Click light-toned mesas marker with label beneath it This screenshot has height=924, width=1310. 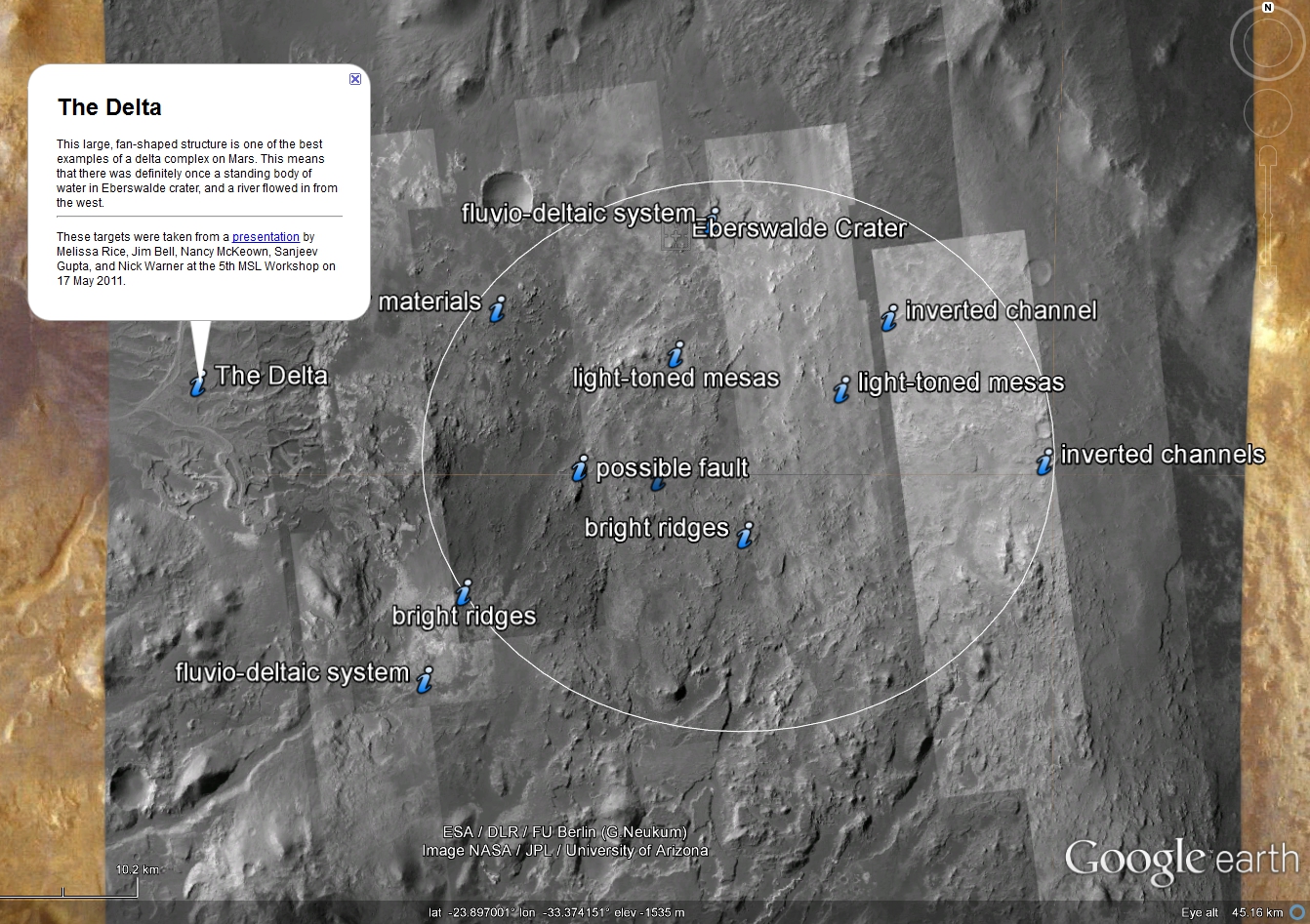click(675, 353)
